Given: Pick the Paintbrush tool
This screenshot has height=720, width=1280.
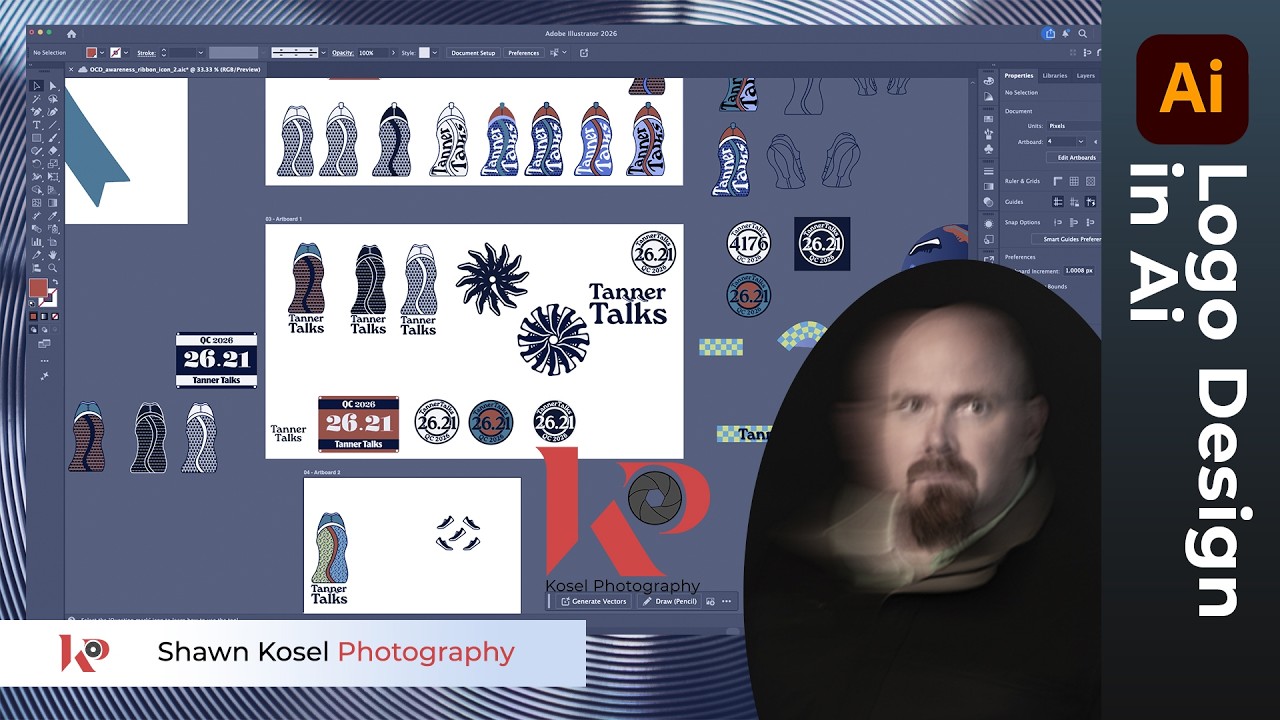Looking at the screenshot, I should click(x=53, y=138).
